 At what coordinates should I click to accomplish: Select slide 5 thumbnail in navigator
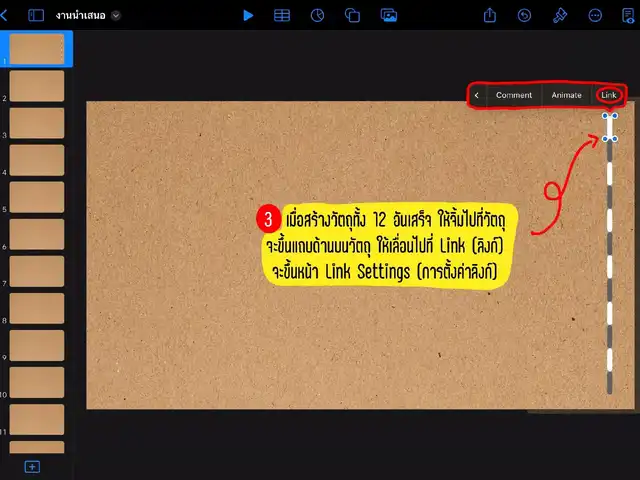(37, 197)
